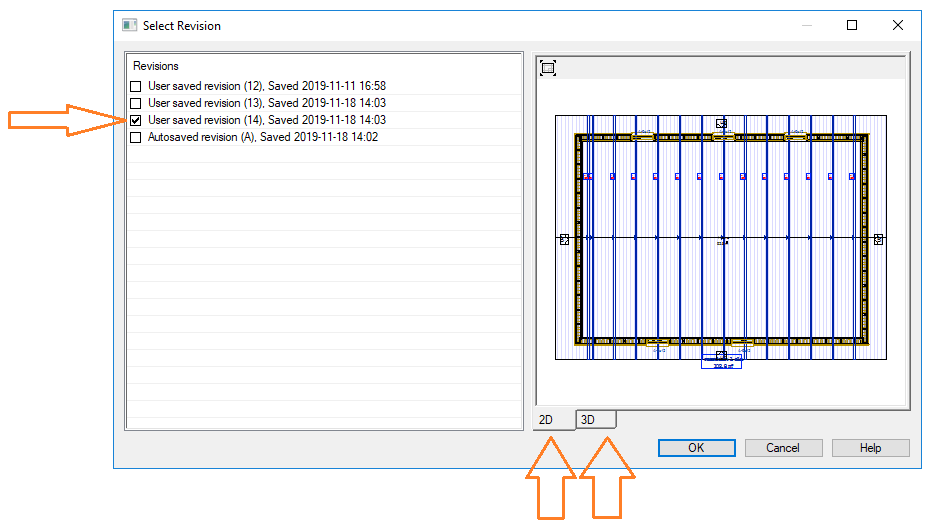
Task: Switch to the 3D preview tab
Action: (588, 420)
